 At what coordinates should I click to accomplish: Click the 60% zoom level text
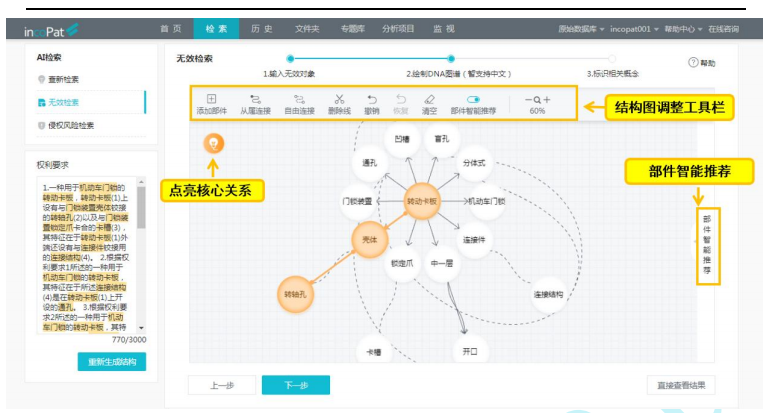(537, 111)
